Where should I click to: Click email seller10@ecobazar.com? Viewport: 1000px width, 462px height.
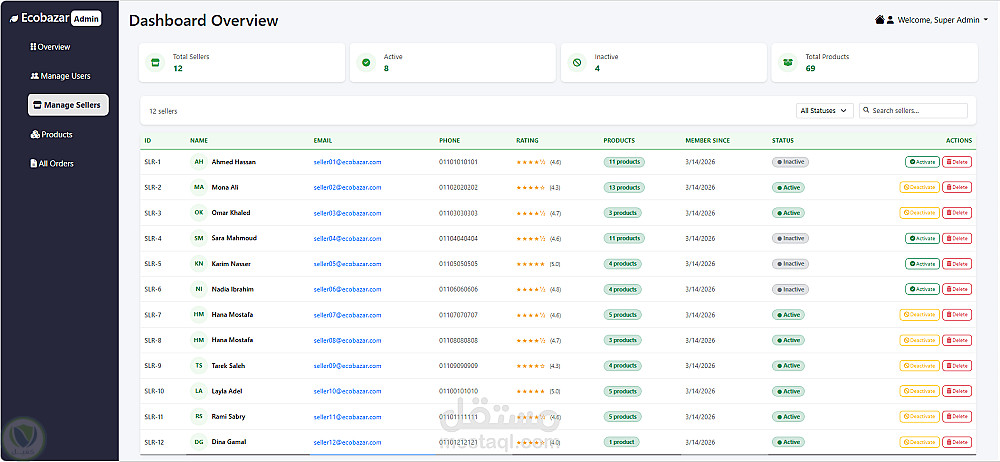tap(348, 391)
